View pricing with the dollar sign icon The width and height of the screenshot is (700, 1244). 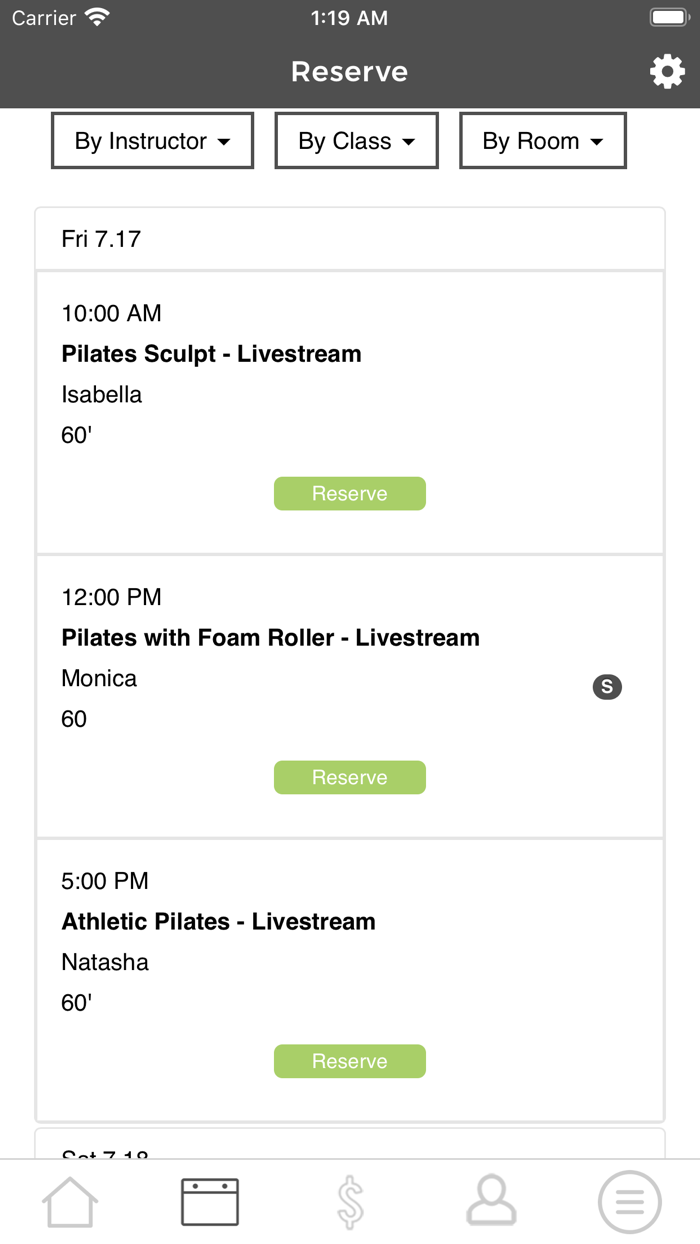(x=350, y=1202)
